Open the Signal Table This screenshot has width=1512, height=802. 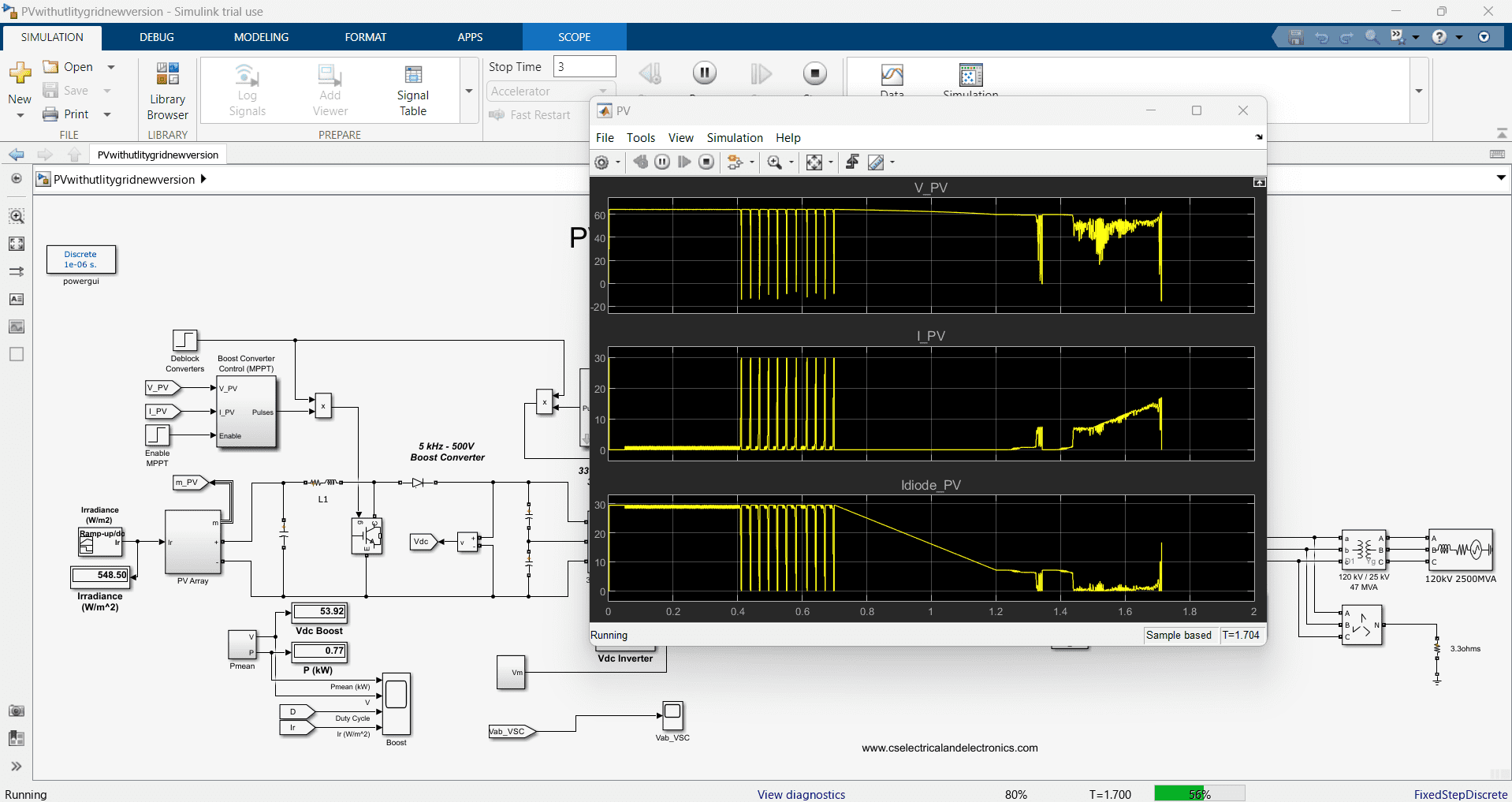(412, 91)
